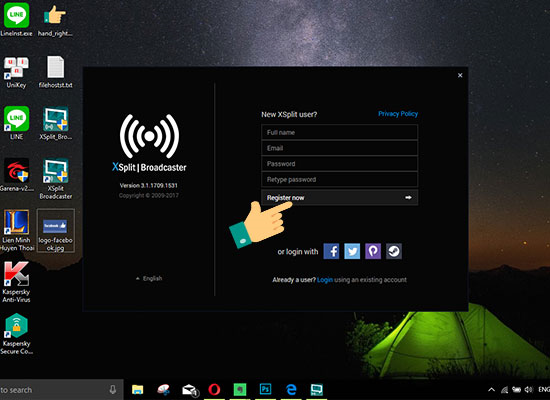Click into the Email field

pos(340,148)
